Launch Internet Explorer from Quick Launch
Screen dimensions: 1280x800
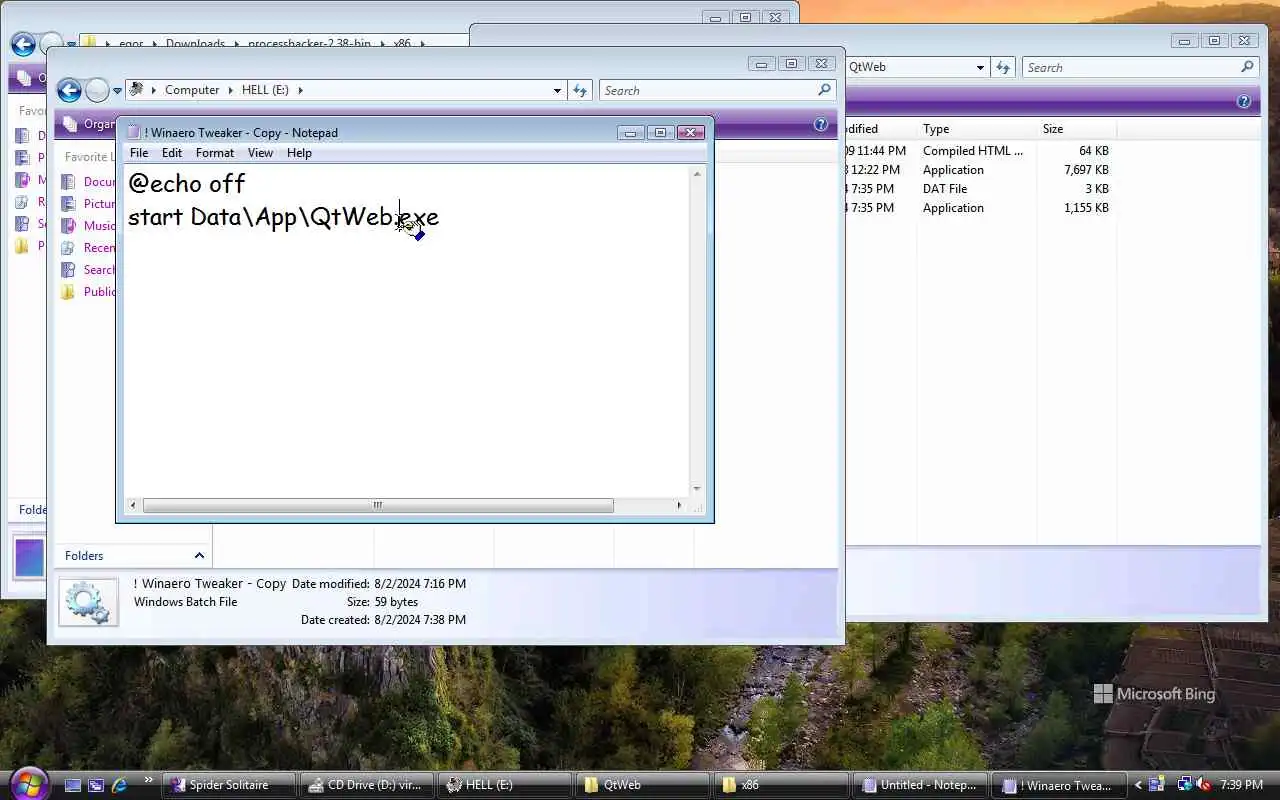(119, 785)
